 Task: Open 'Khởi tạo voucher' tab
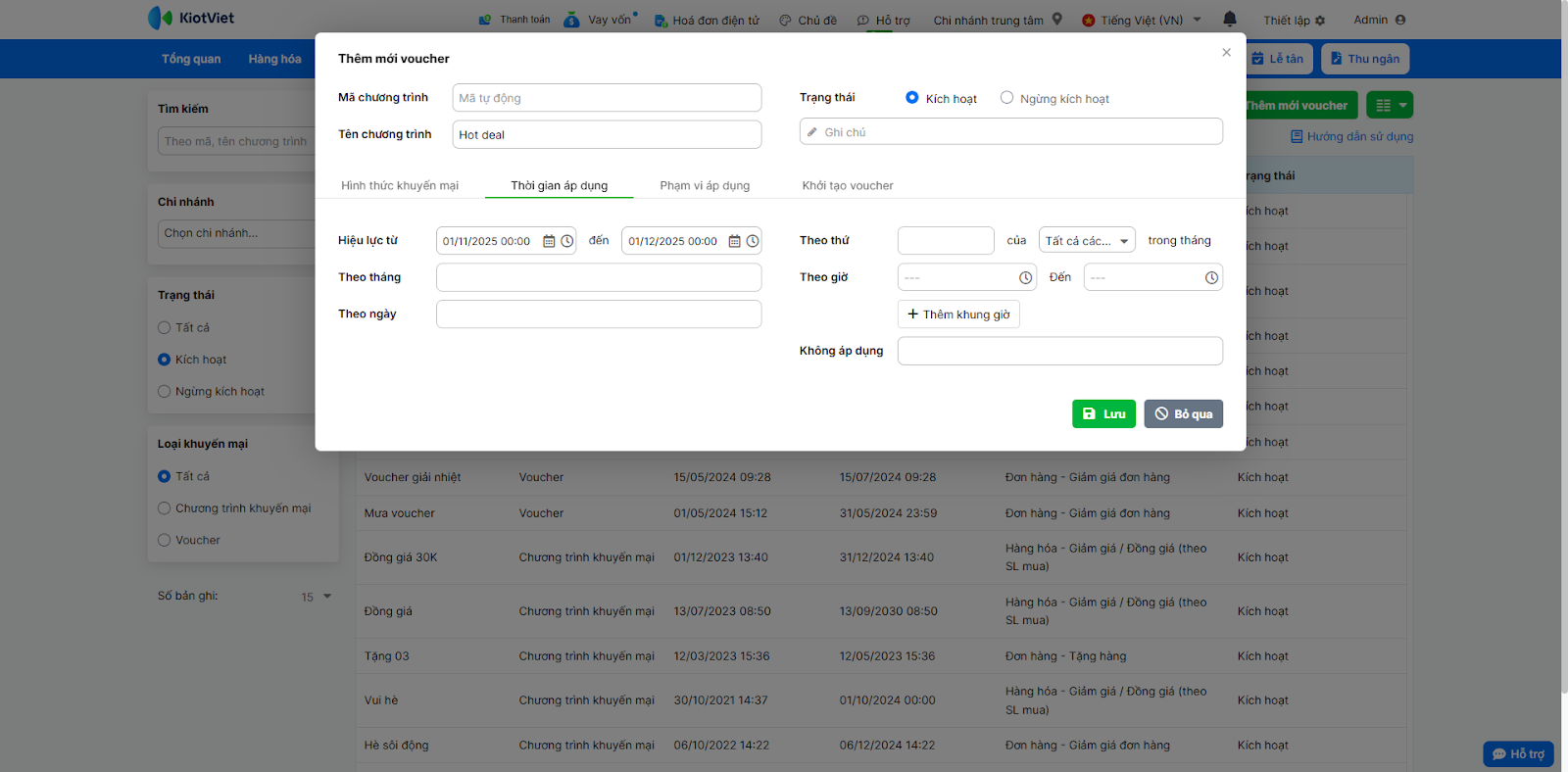[848, 185]
